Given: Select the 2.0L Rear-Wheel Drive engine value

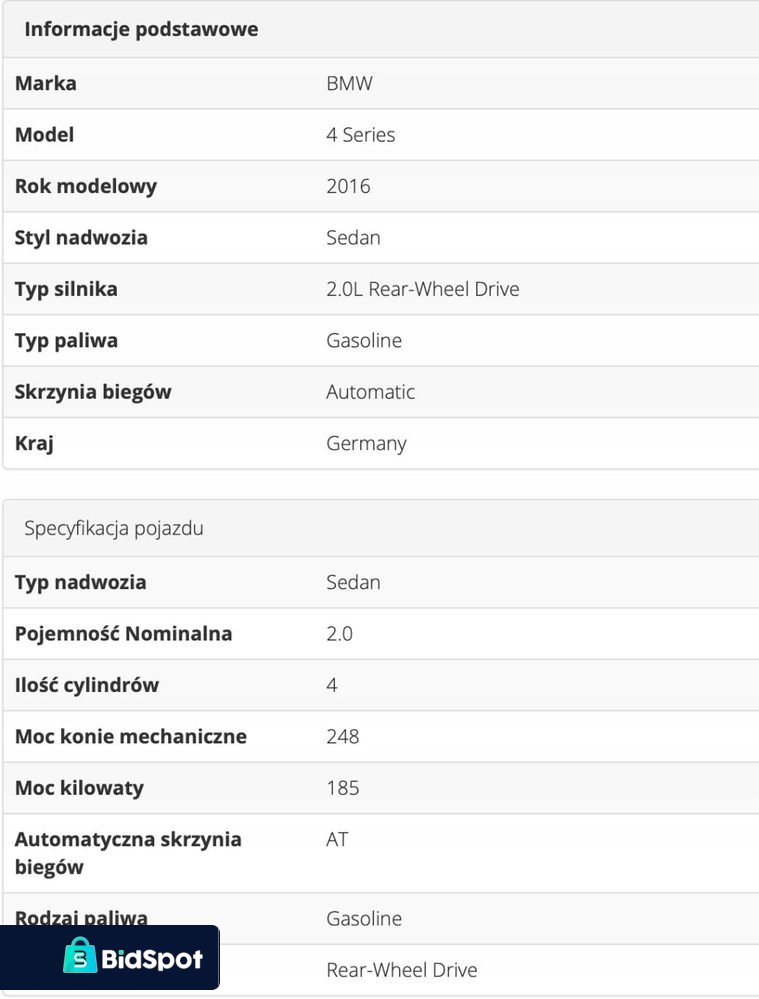Looking at the screenshot, I should coord(422,289).
